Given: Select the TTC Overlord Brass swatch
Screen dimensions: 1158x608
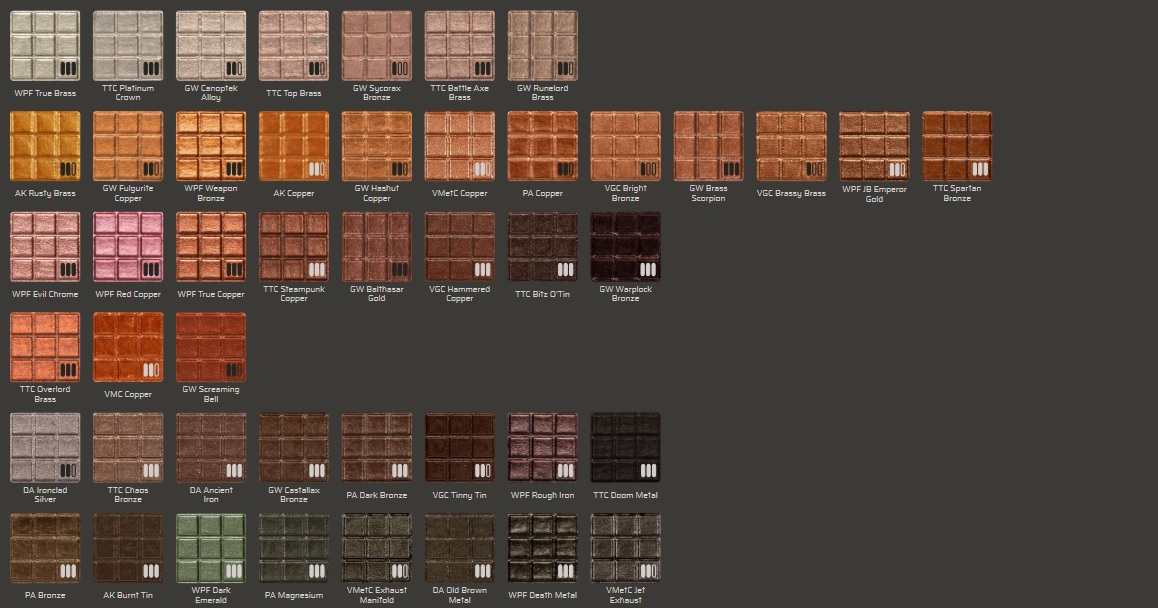Looking at the screenshot, I should click(x=45, y=347).
